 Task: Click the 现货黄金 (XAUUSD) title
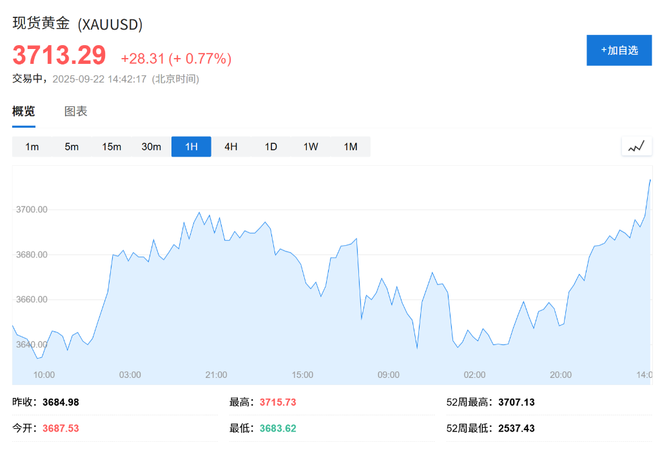pos(80,22)
